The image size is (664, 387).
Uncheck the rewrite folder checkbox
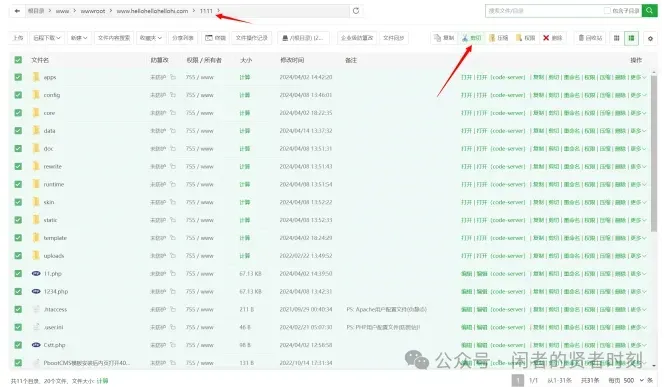(18, 166)
